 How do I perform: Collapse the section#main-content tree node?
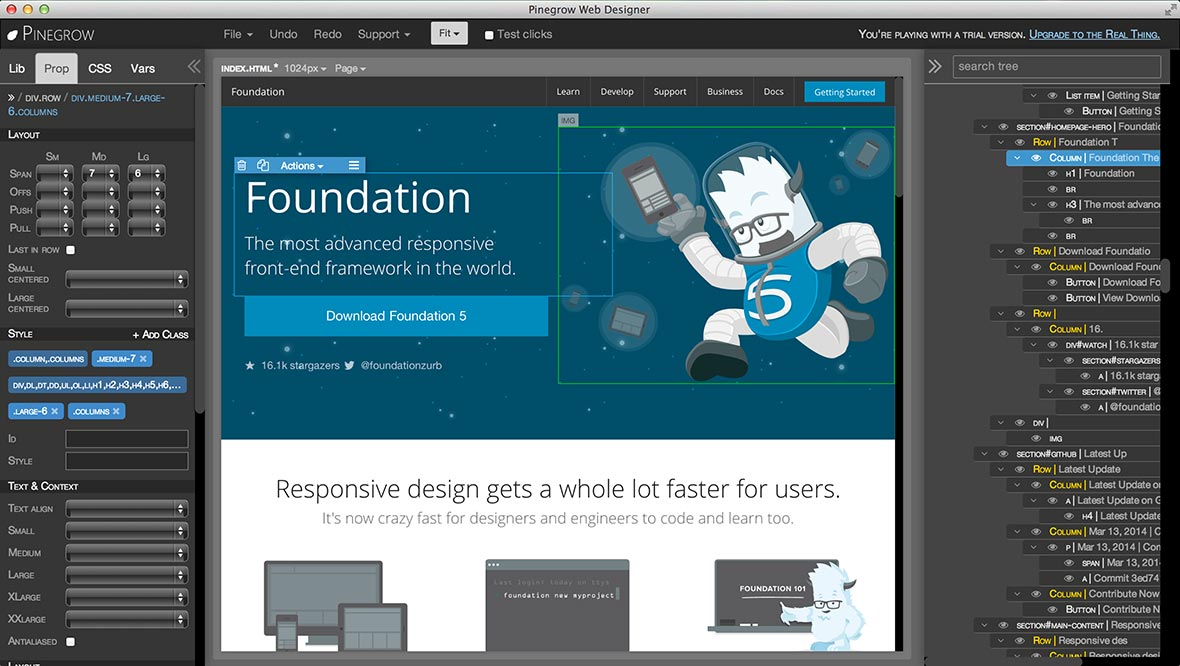(984, 625)
